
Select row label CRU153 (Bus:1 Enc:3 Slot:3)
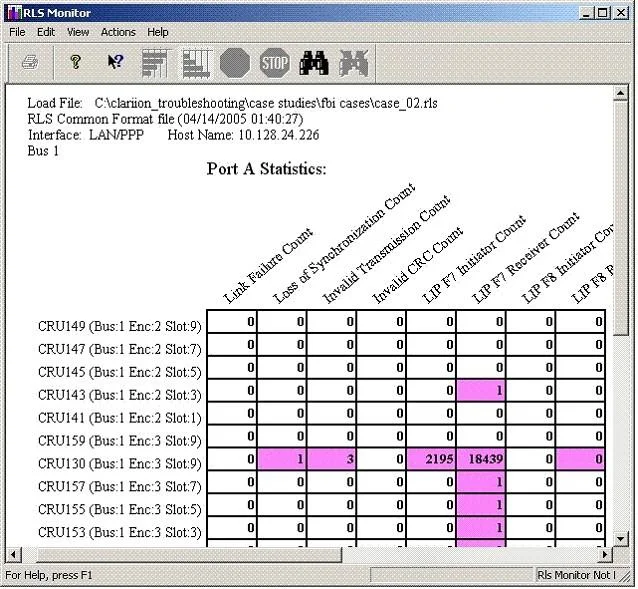120,532
